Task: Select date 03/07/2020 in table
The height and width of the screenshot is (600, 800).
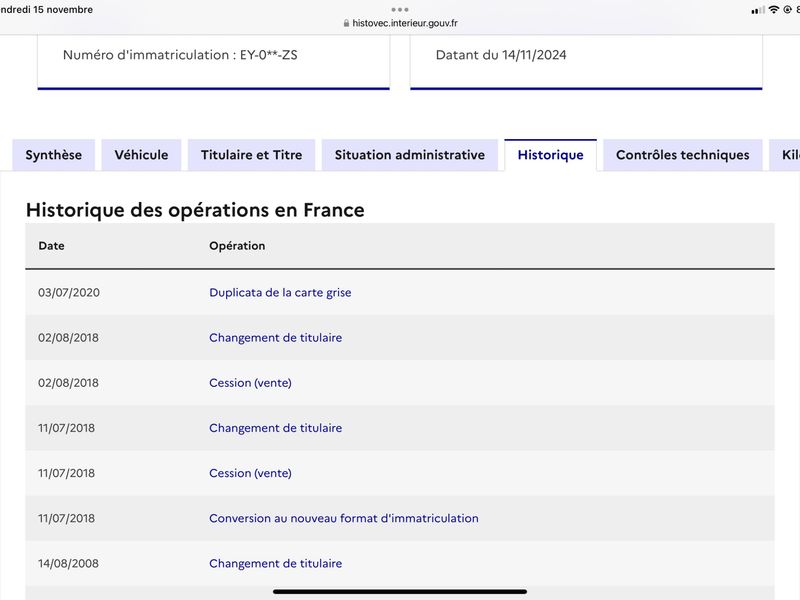Action: (x=69, y=293)
